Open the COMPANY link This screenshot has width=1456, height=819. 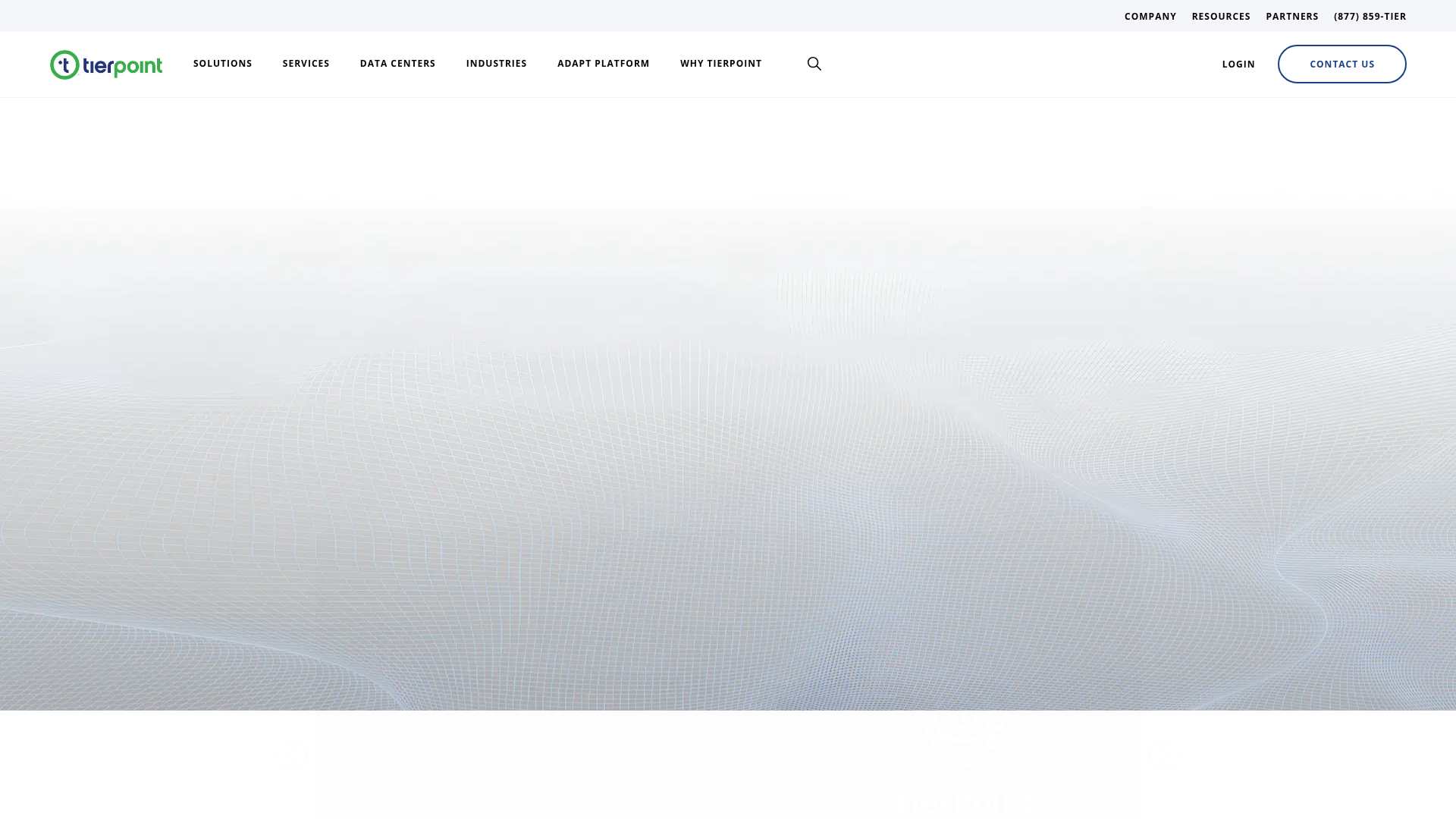coord(1150,16)
